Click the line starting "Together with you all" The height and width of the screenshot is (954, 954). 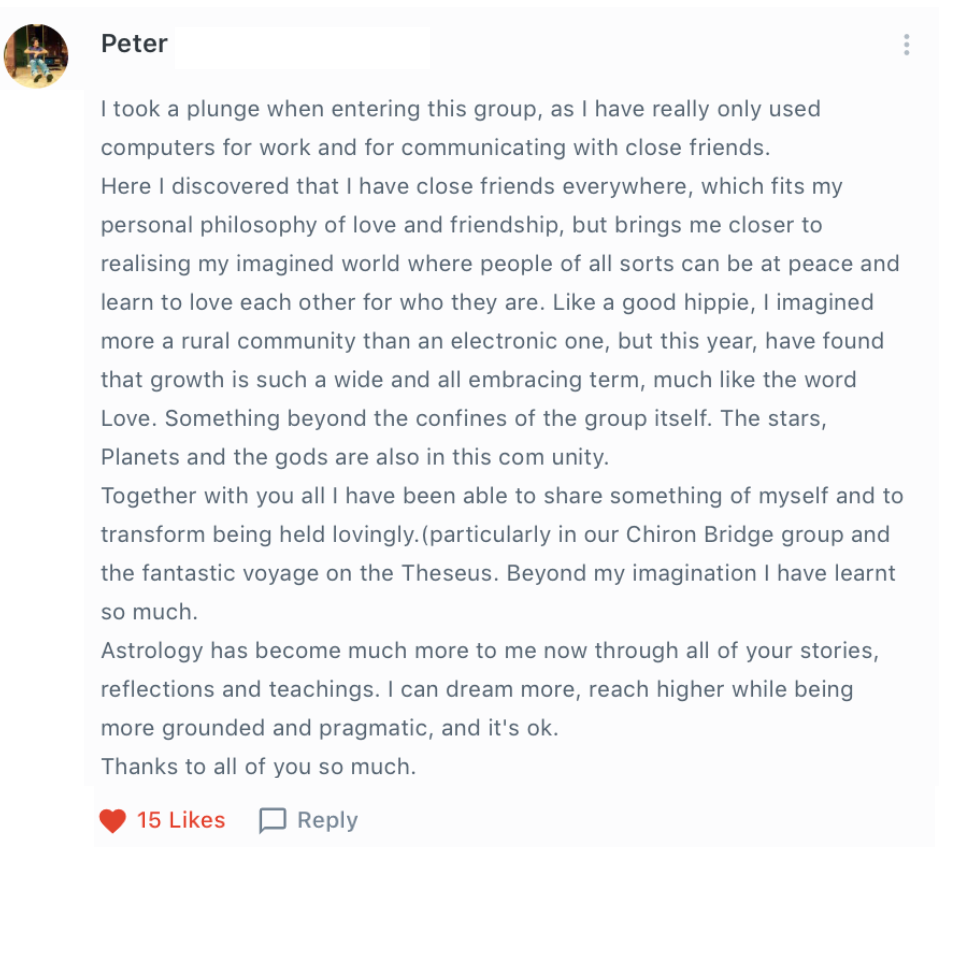point(502,496)
